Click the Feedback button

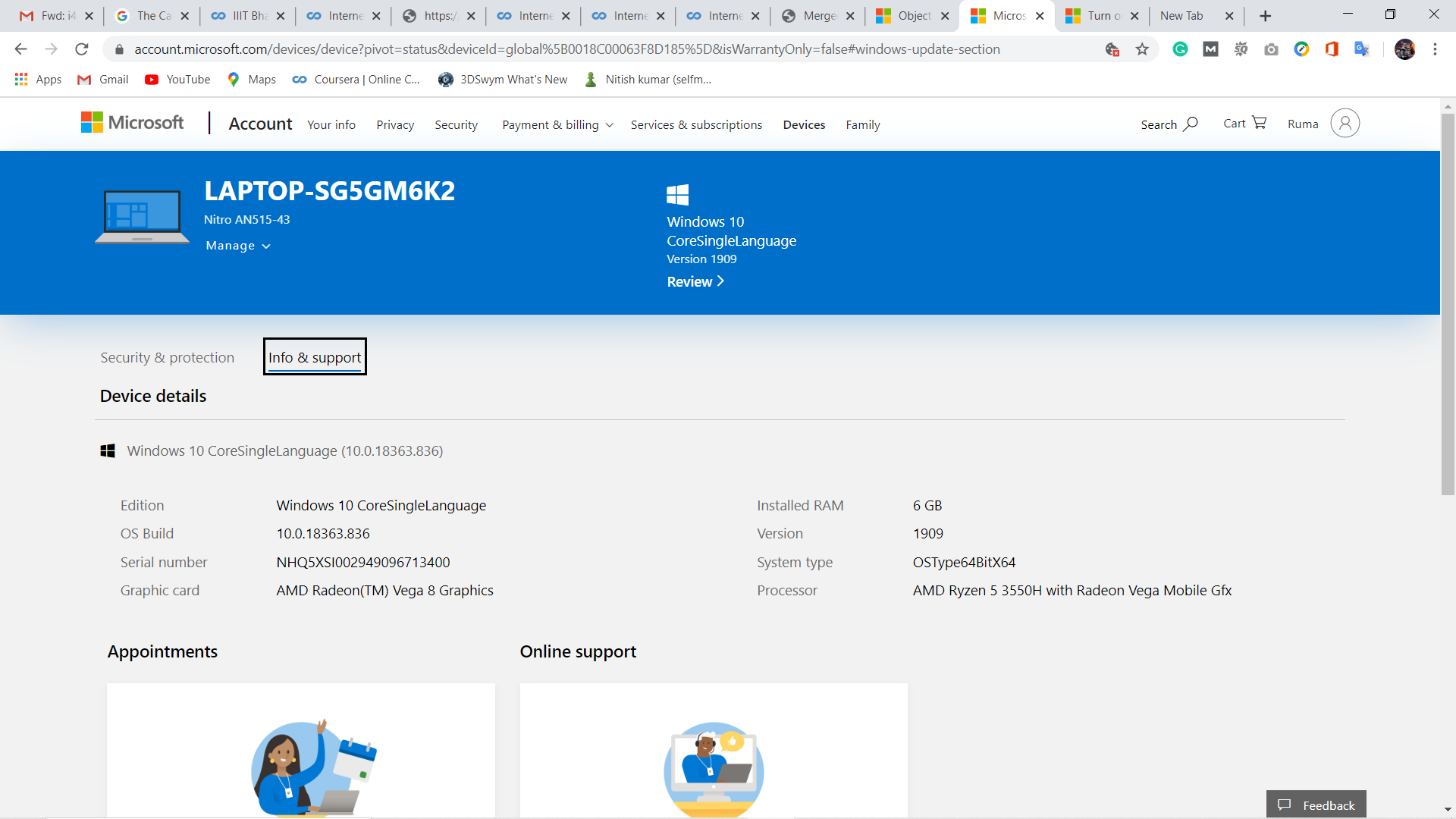coord(1316,805)
